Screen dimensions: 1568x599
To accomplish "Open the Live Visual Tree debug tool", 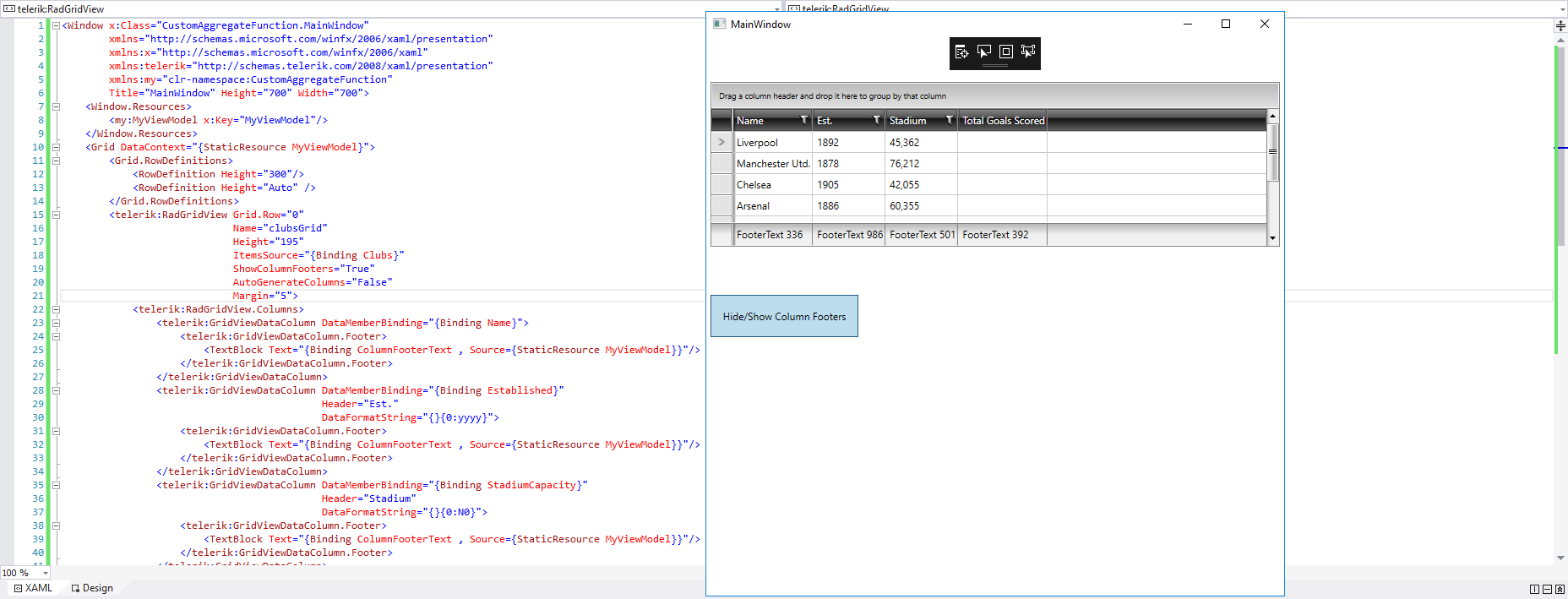I will pos(961,52).
